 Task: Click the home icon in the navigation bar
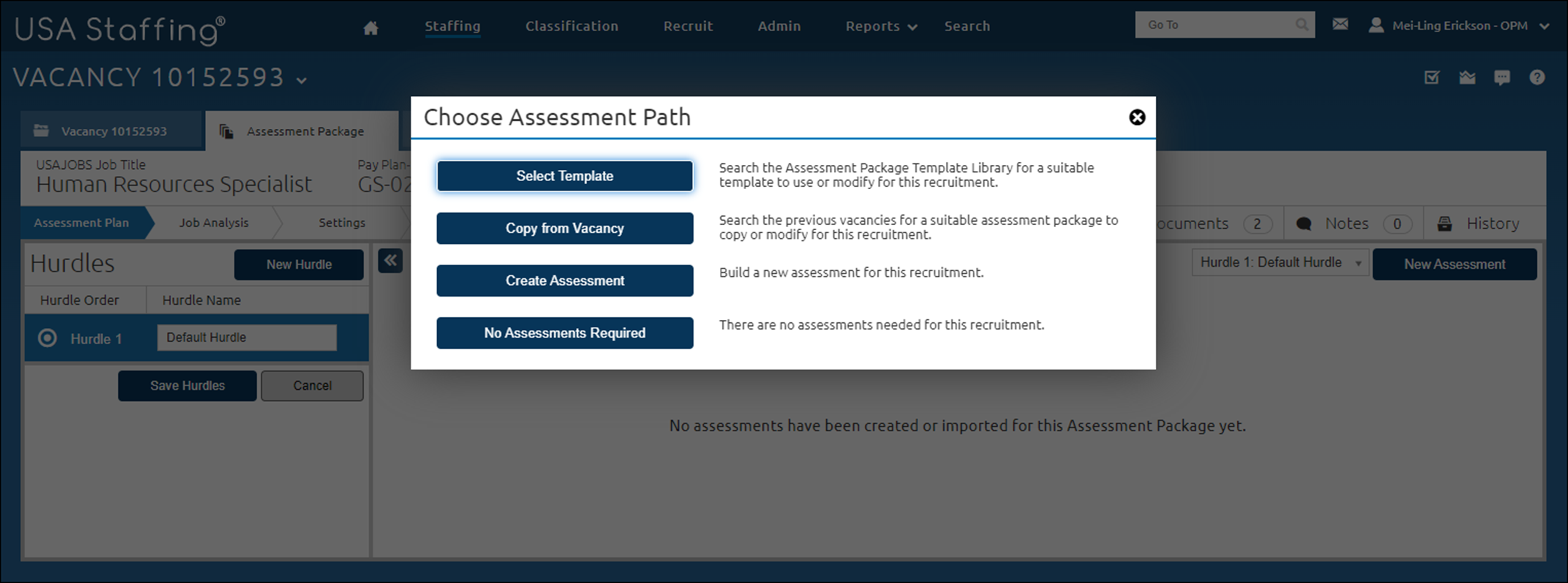tap(371, 27)
